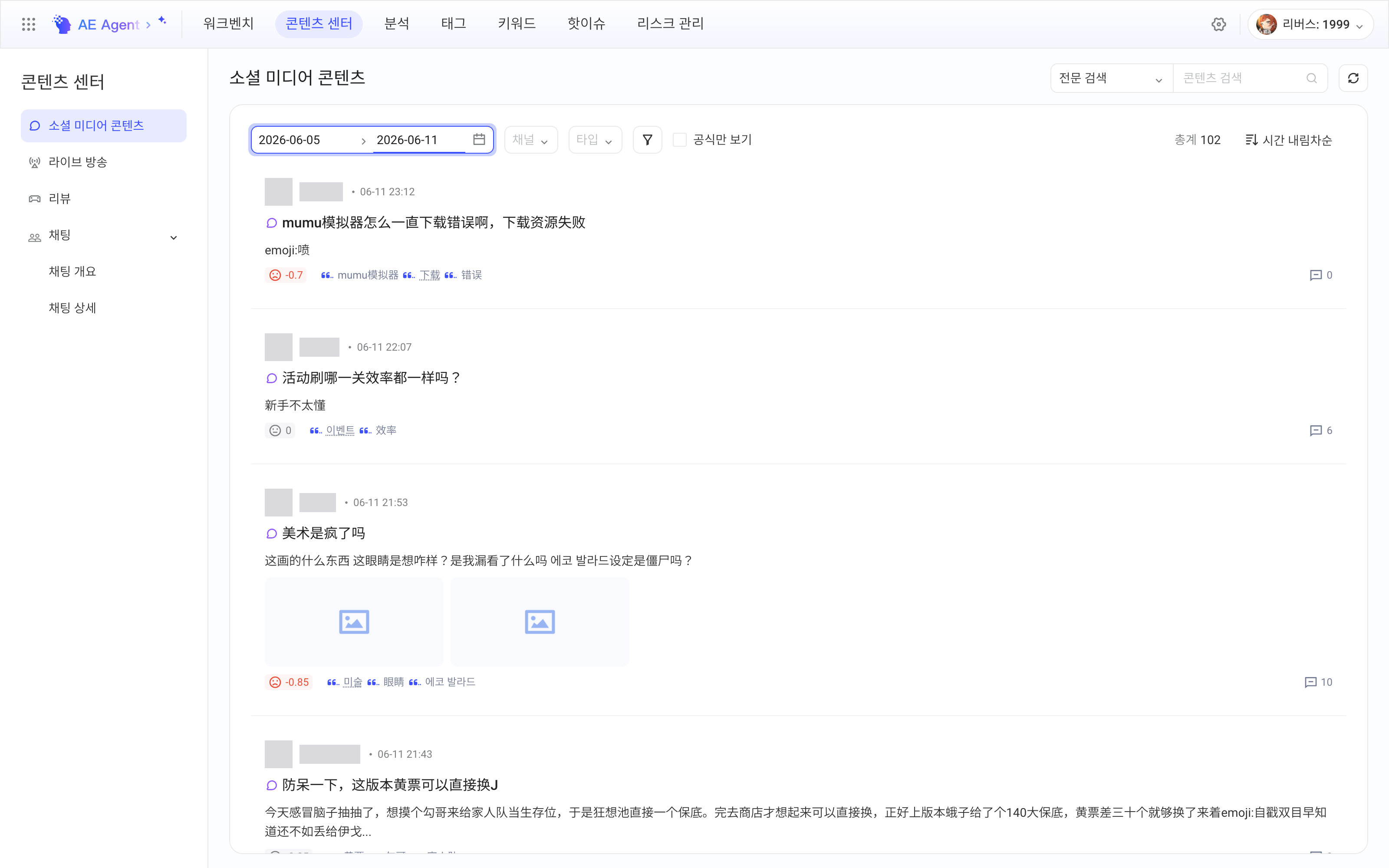Screen dimensions: 1389x868
Task: Click the -0.85 sentiment badge
Action: coord(289,682)
